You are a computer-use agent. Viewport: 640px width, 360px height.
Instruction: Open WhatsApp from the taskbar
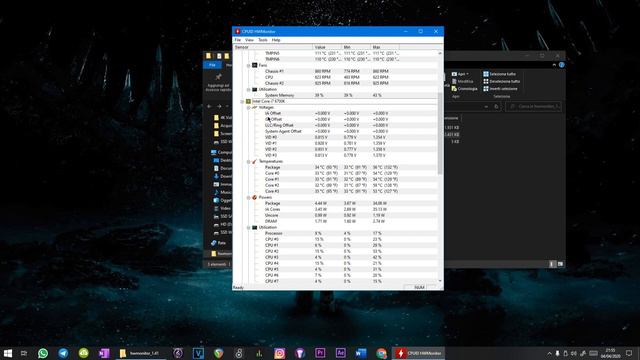(43, 353)
